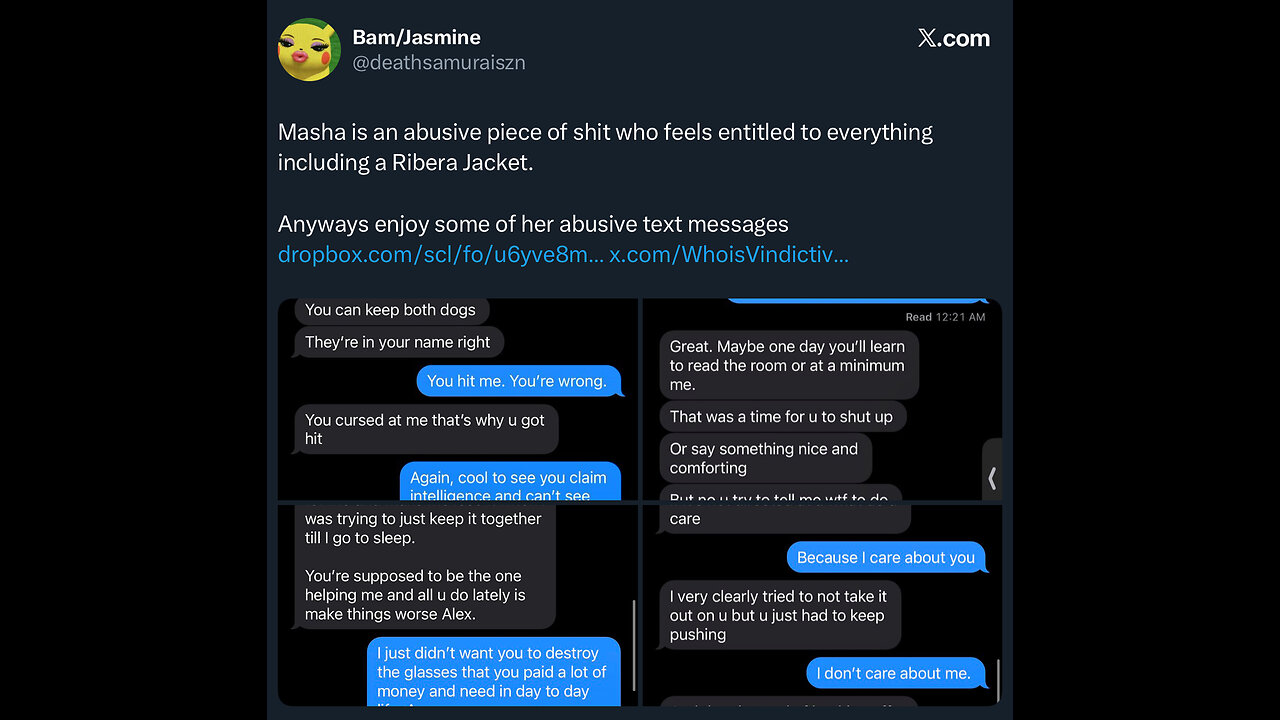Viewport: 1280px width, 720px height.
Task: Select the "Because I care about you" bubble
Action: [x=886, y=558]
